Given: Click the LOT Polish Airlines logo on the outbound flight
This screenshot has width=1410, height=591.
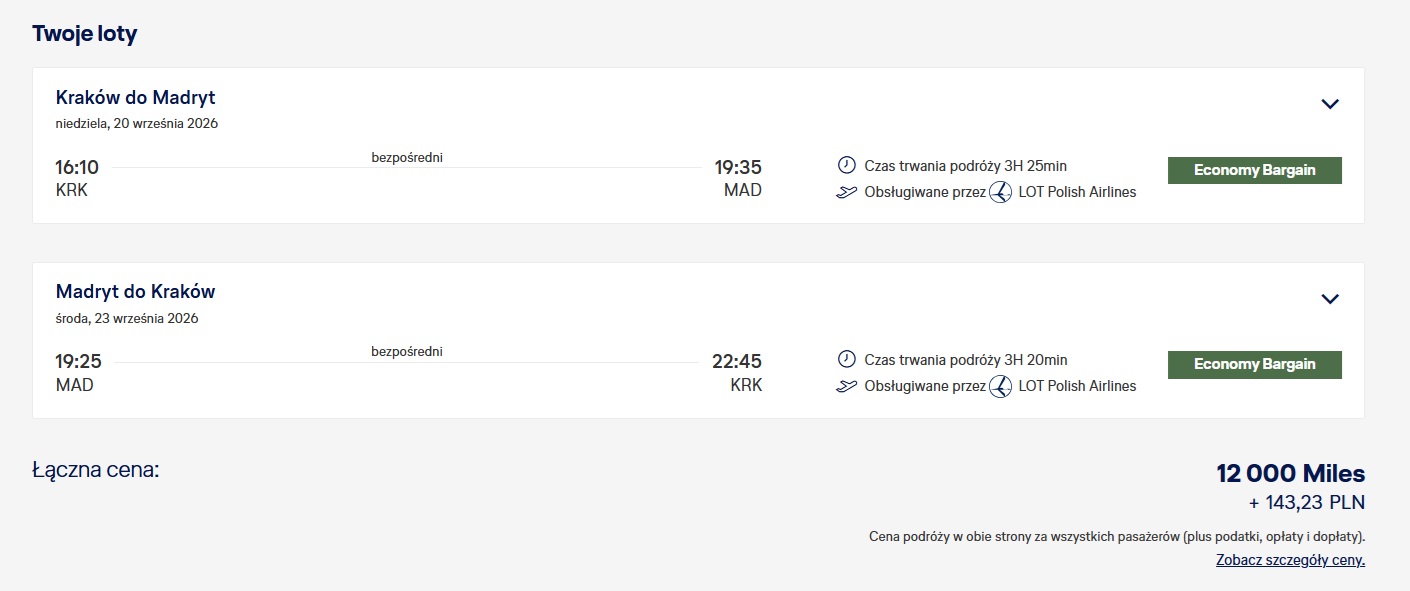Looking at the screenshot, I should (1000, 192).
